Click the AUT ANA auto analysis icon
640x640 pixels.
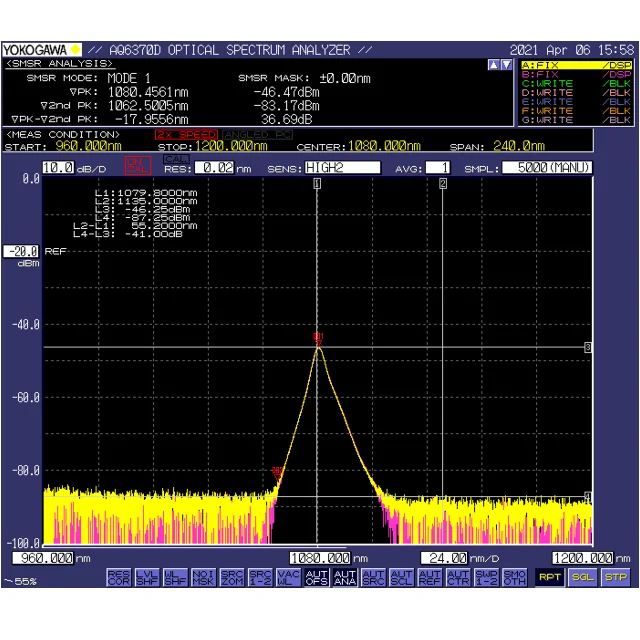345,577
